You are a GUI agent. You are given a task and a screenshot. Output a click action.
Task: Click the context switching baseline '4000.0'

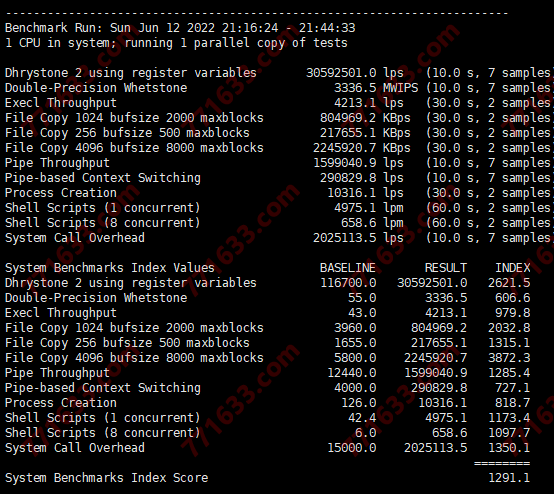[x=355, y=388]
